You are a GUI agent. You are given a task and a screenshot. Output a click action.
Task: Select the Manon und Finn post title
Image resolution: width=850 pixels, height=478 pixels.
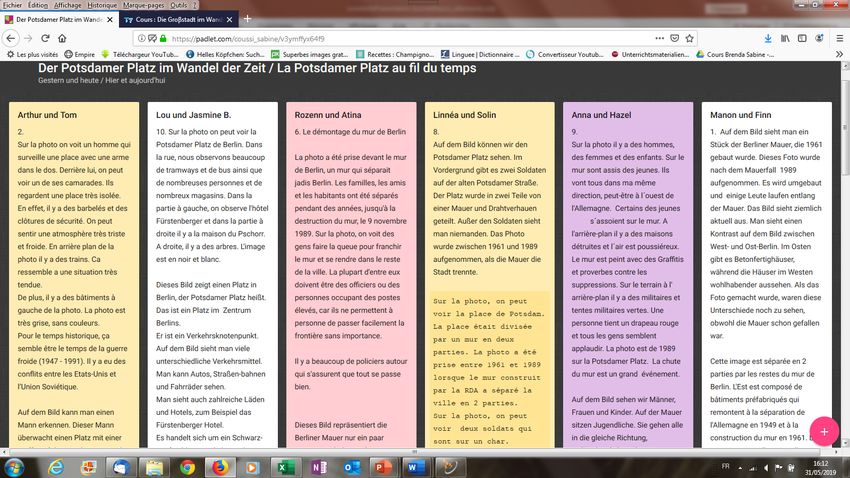(740, 115)
